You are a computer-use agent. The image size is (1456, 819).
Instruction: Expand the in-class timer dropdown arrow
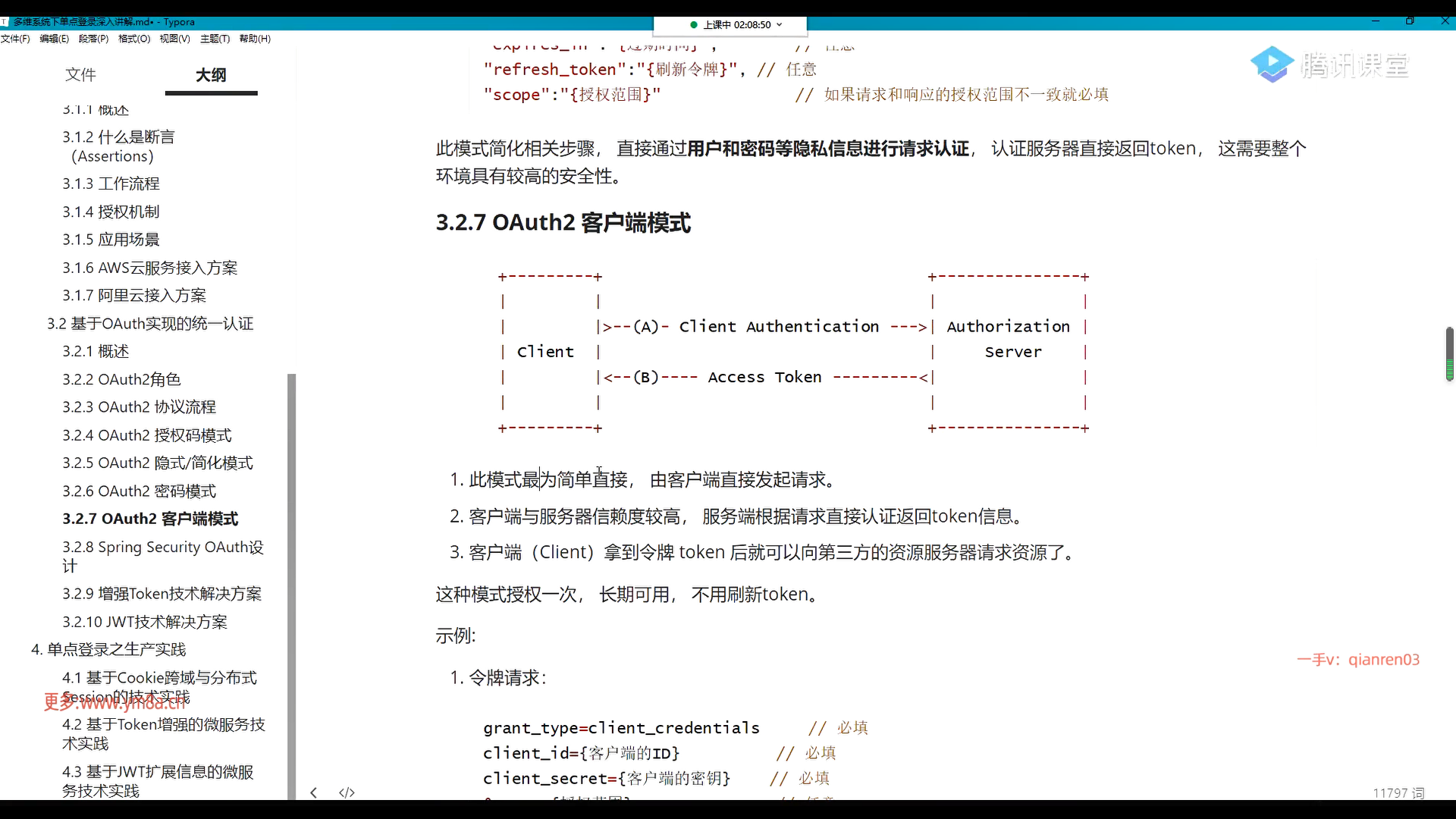click(x=780, y=25)
